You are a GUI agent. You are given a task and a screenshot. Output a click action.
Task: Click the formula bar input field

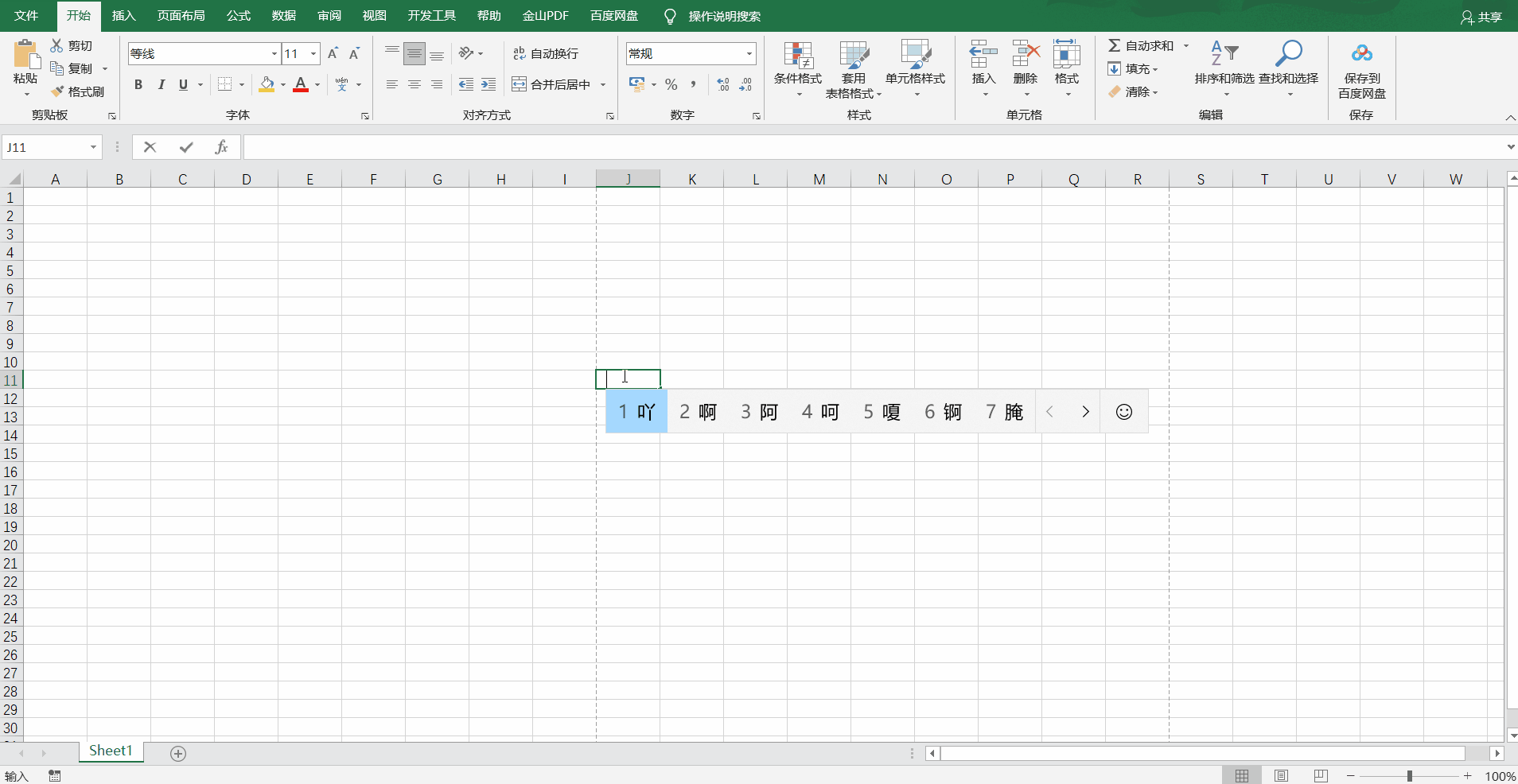873,147
